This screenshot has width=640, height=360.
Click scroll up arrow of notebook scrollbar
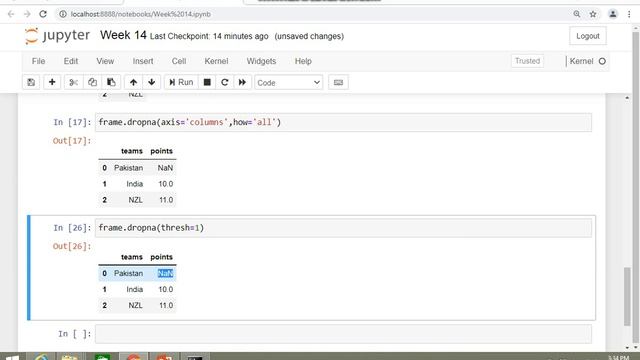(627, 98)
